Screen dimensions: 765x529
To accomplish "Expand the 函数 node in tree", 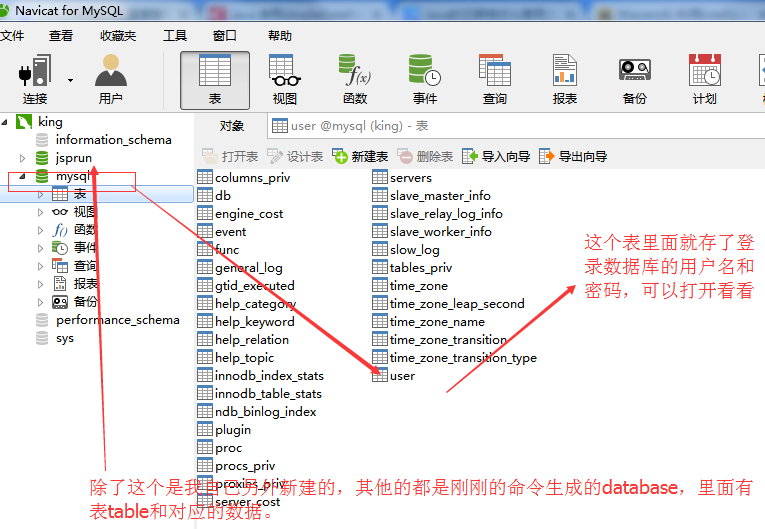I will (40, 230).
